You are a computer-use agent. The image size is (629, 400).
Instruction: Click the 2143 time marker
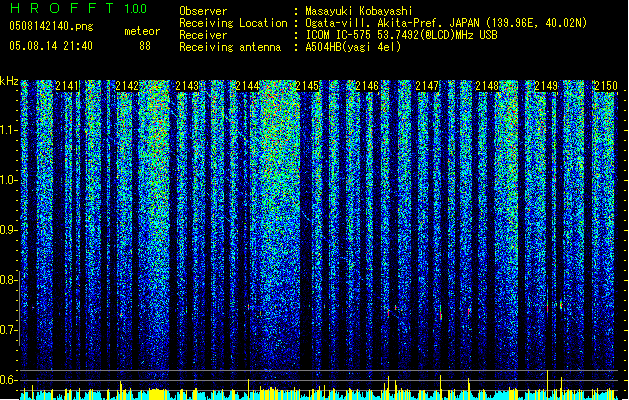pyautogui.click(x=187, y=86)
